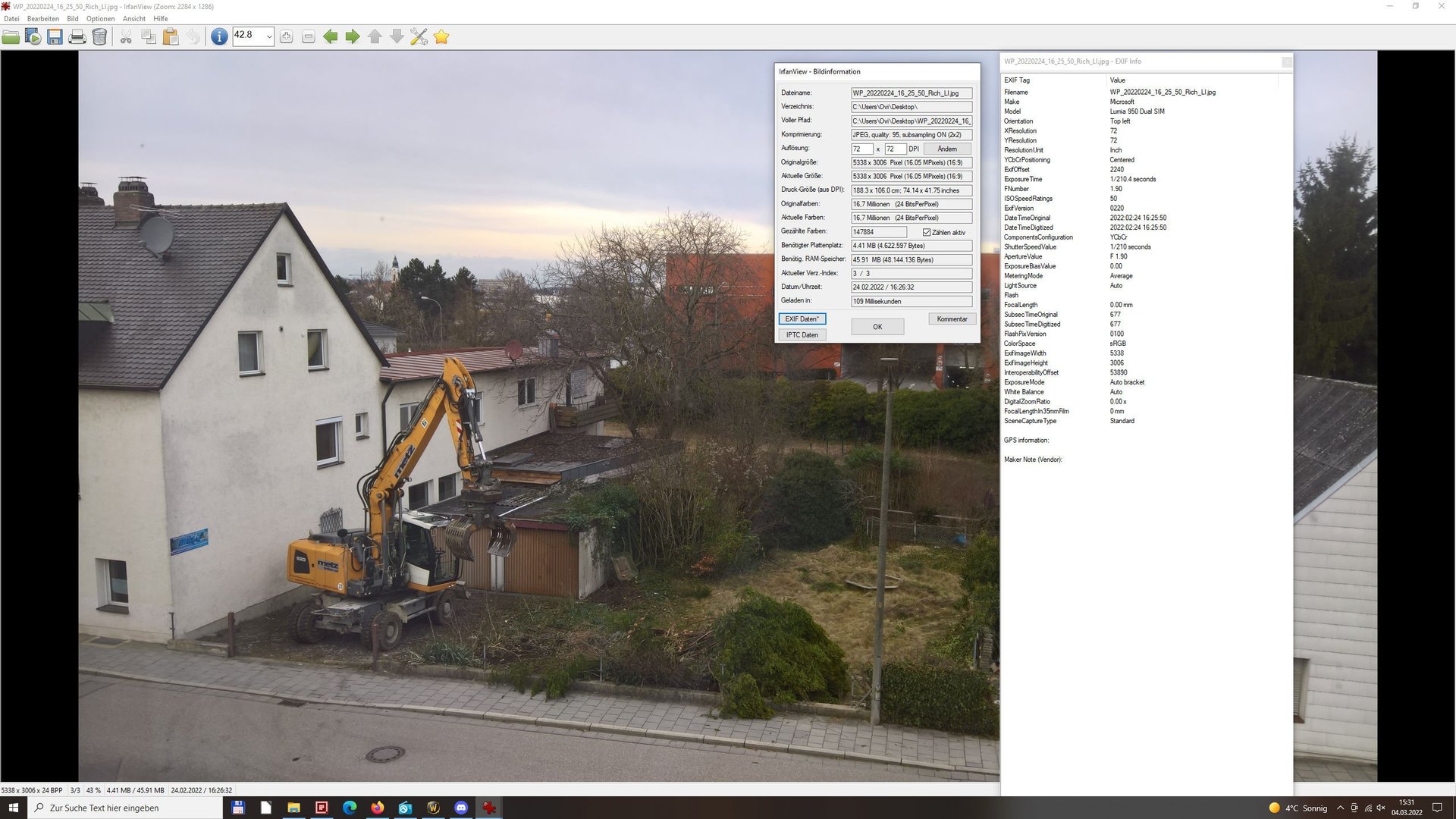Click the EXIF Tag column header
Image resolution: width=1456 pixels, height=819 pixels.
tap(1054, 80)
